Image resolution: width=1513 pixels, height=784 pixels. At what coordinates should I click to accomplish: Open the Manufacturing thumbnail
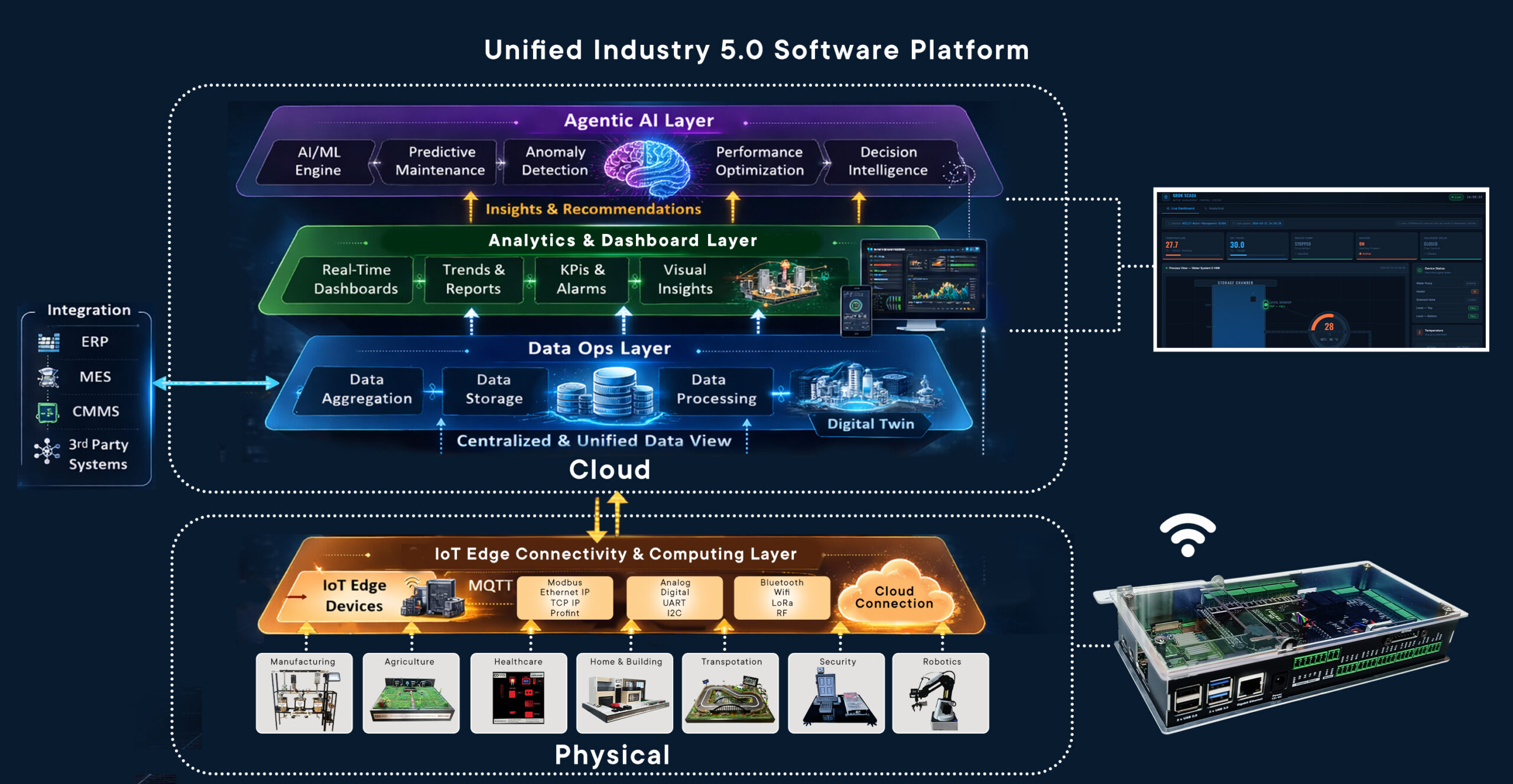coord(304,692)
